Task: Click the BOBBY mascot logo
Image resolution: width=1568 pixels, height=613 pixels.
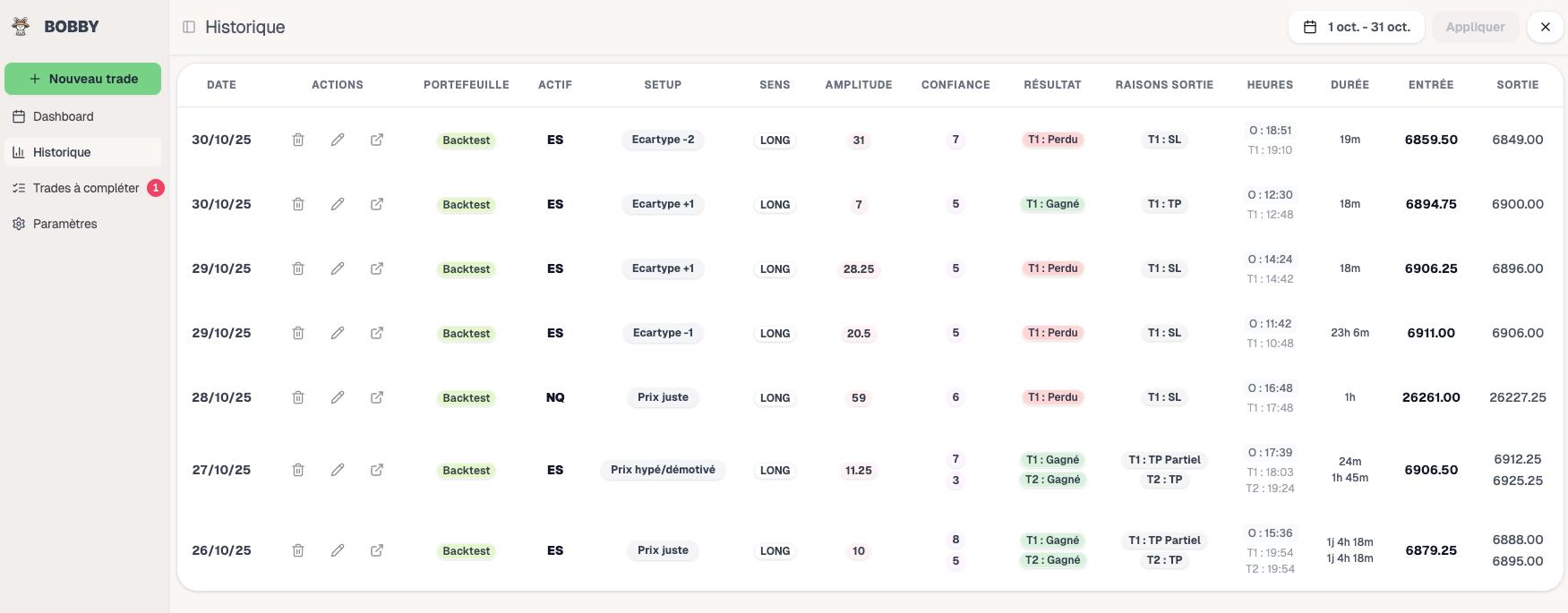Action: point(20,26)
